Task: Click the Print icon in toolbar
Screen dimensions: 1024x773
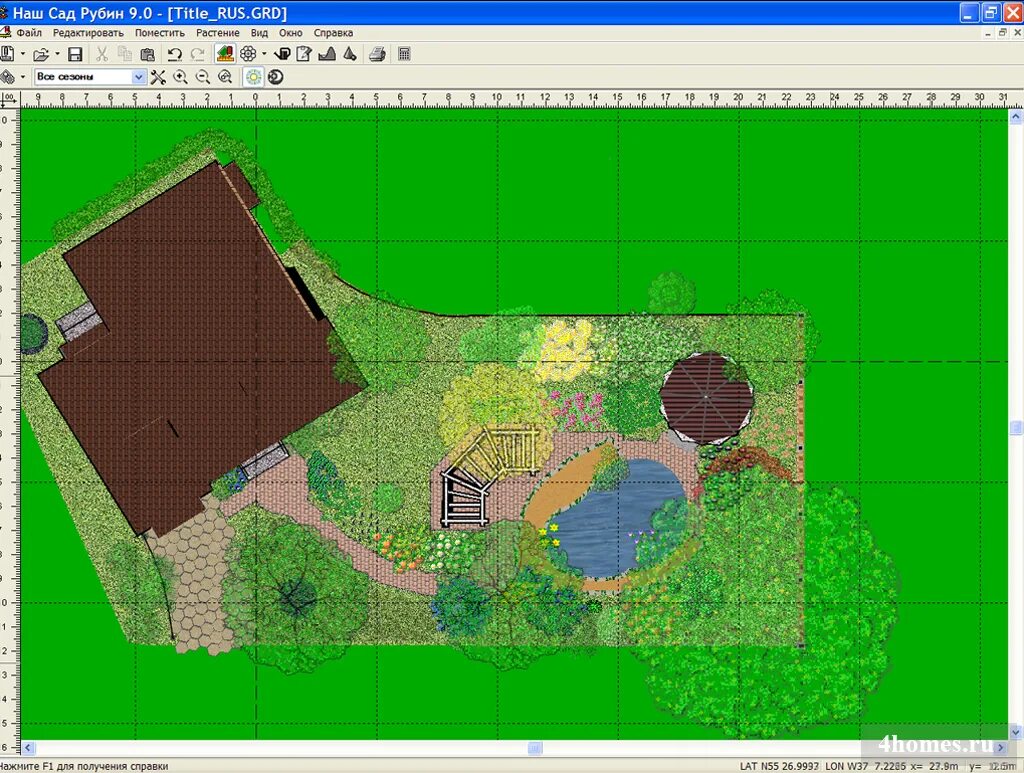Action: 377,54
